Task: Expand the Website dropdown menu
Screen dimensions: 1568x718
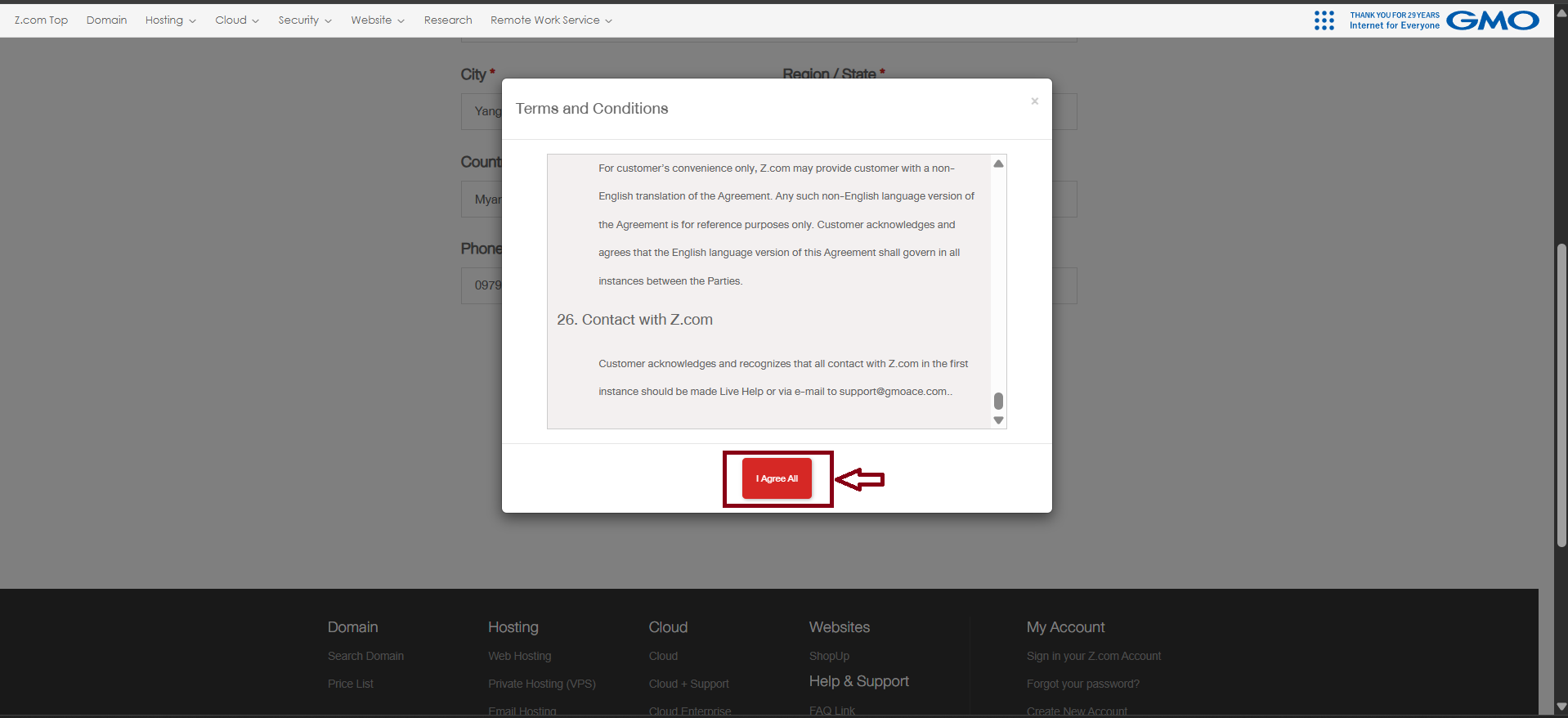Action: [378, 20]
